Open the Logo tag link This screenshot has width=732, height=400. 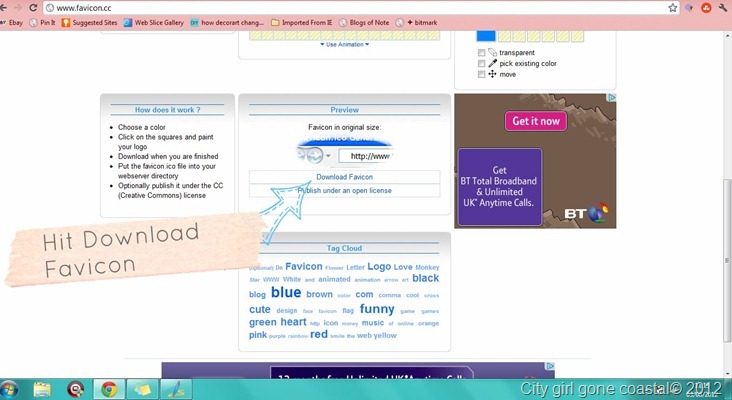(x=379, y=267)
